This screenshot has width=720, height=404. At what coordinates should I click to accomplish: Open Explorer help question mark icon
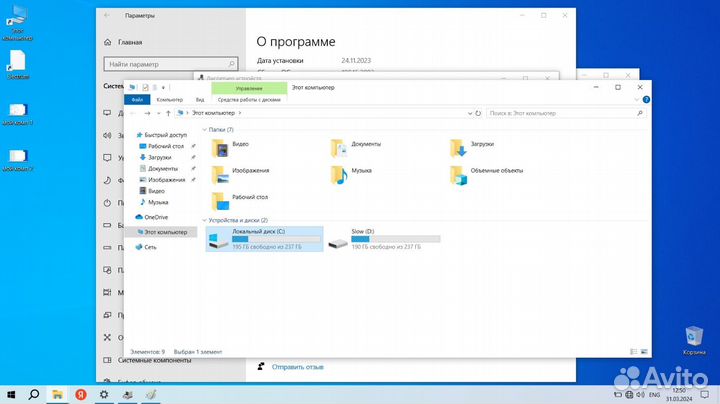(x=646, y=100)
